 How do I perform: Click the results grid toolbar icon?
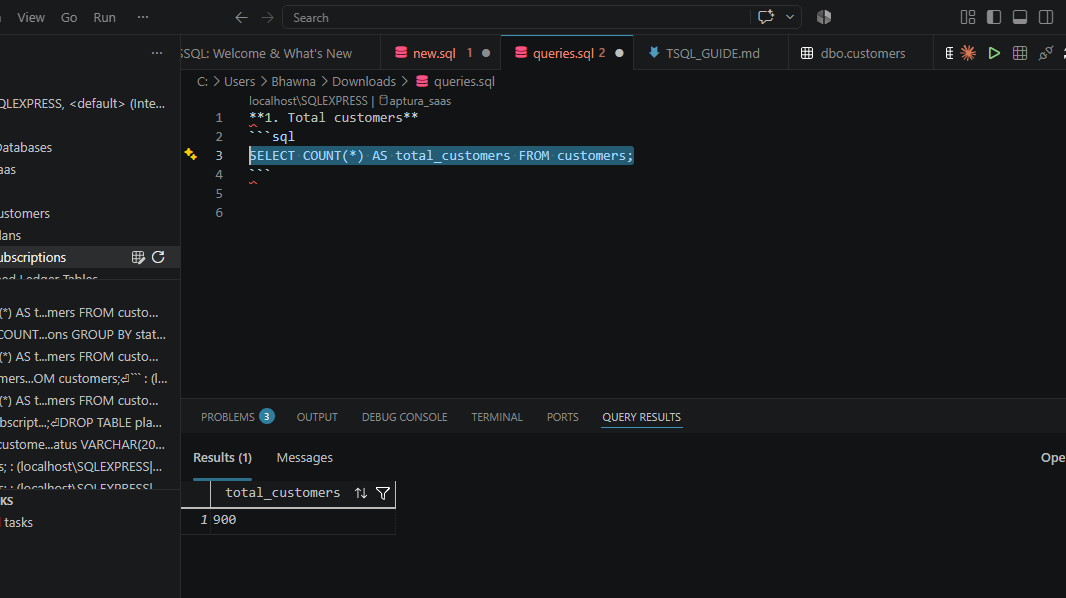(x=1020, y=53)
